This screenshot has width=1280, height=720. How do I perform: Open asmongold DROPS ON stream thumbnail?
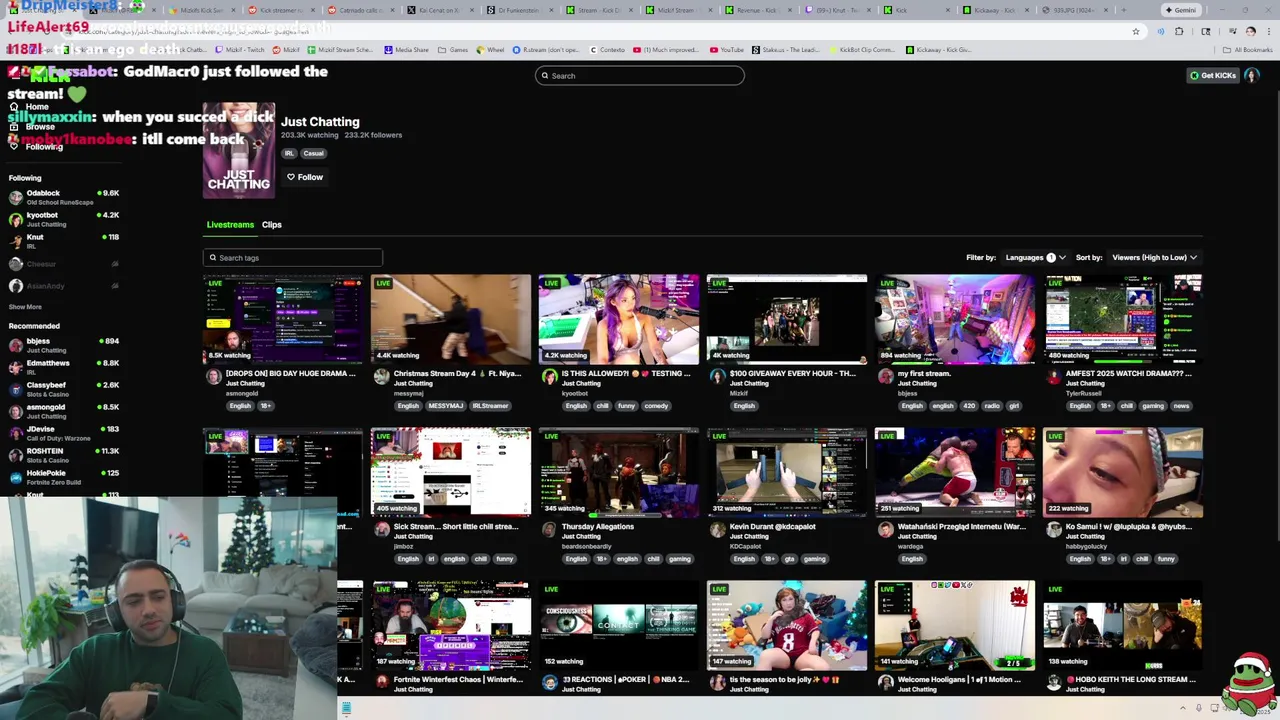tap(283, 319)
